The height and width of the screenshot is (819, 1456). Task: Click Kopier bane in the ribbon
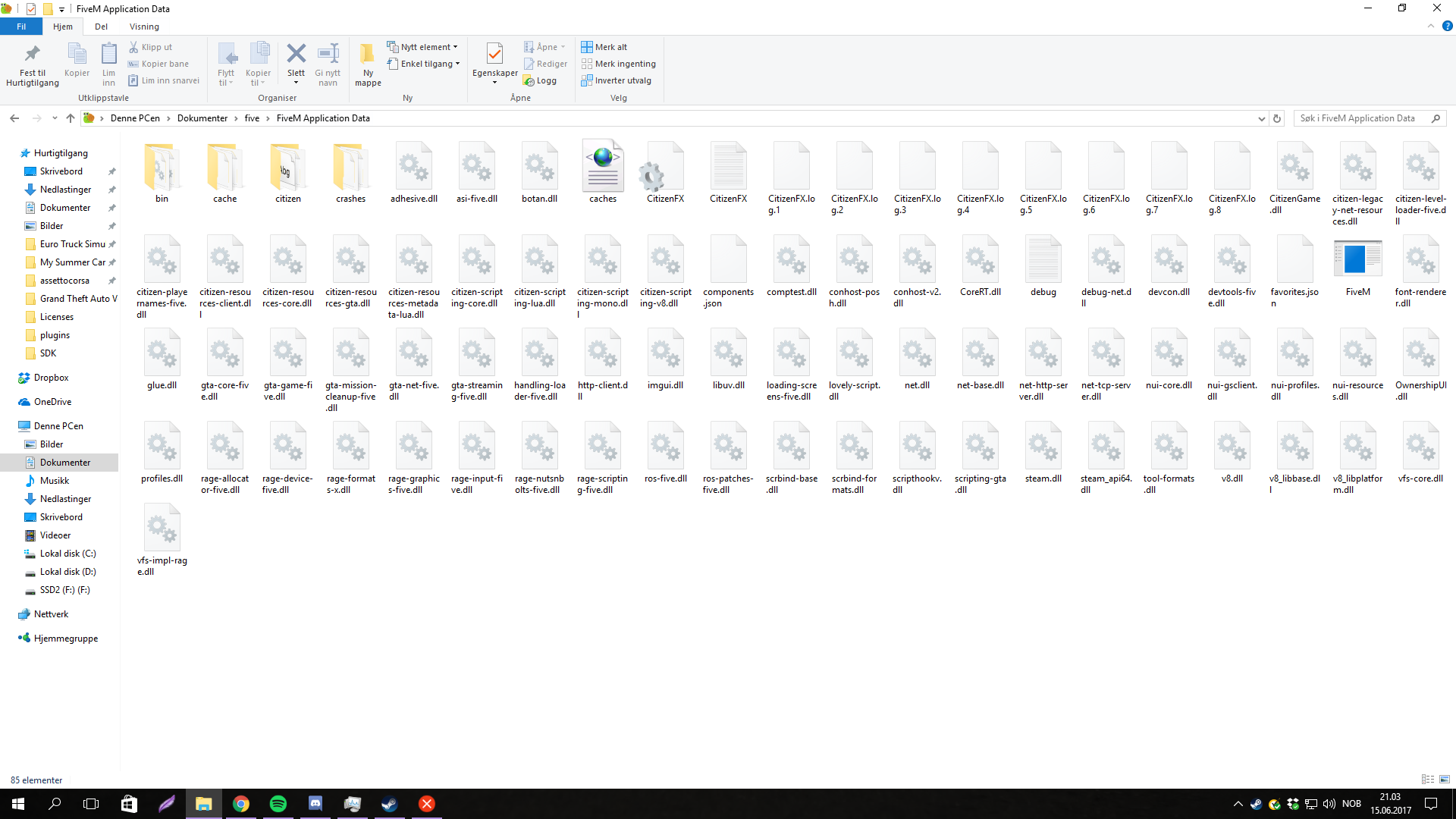click(158, 64)
